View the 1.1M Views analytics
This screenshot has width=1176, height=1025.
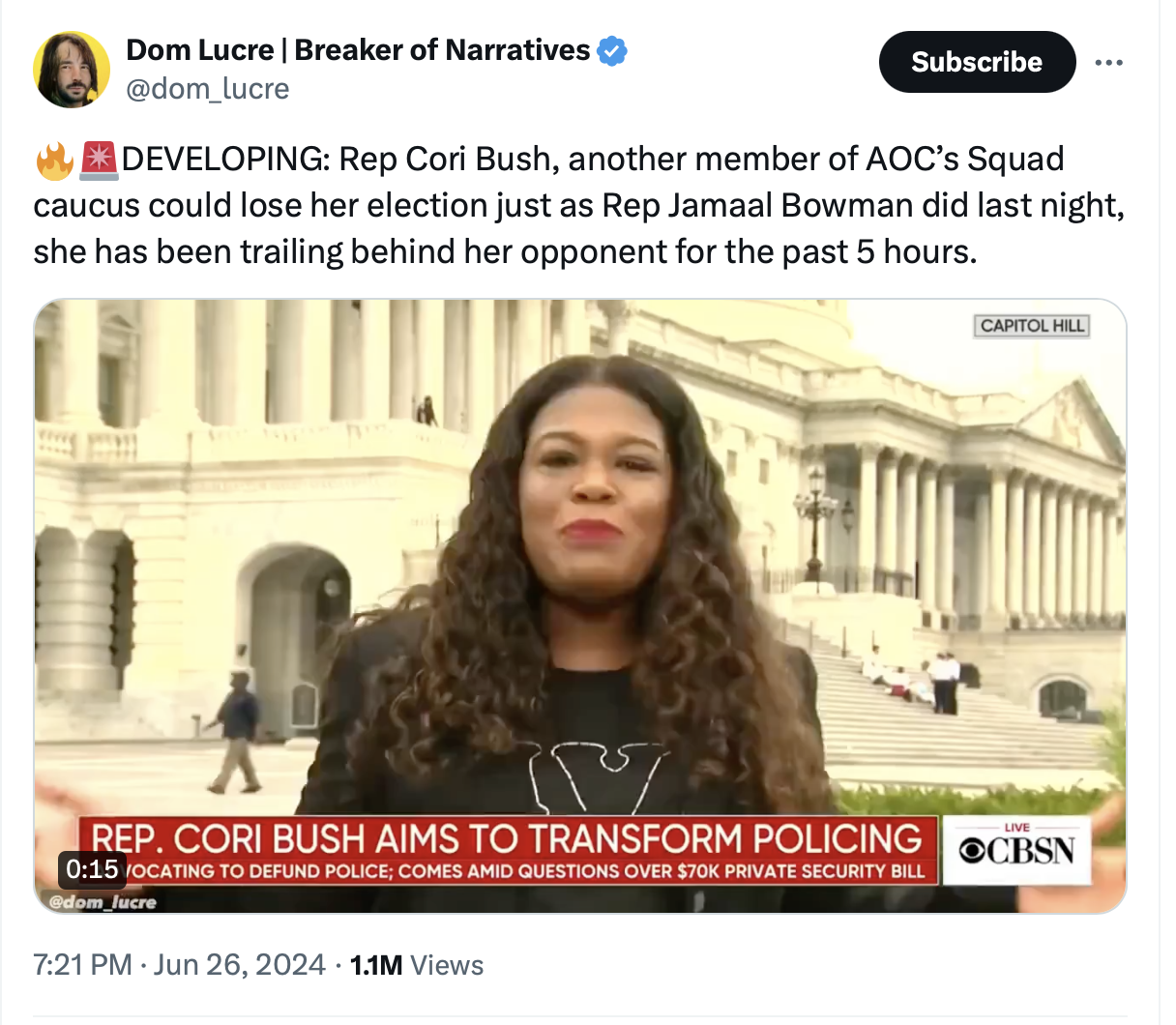coord(416,965)
